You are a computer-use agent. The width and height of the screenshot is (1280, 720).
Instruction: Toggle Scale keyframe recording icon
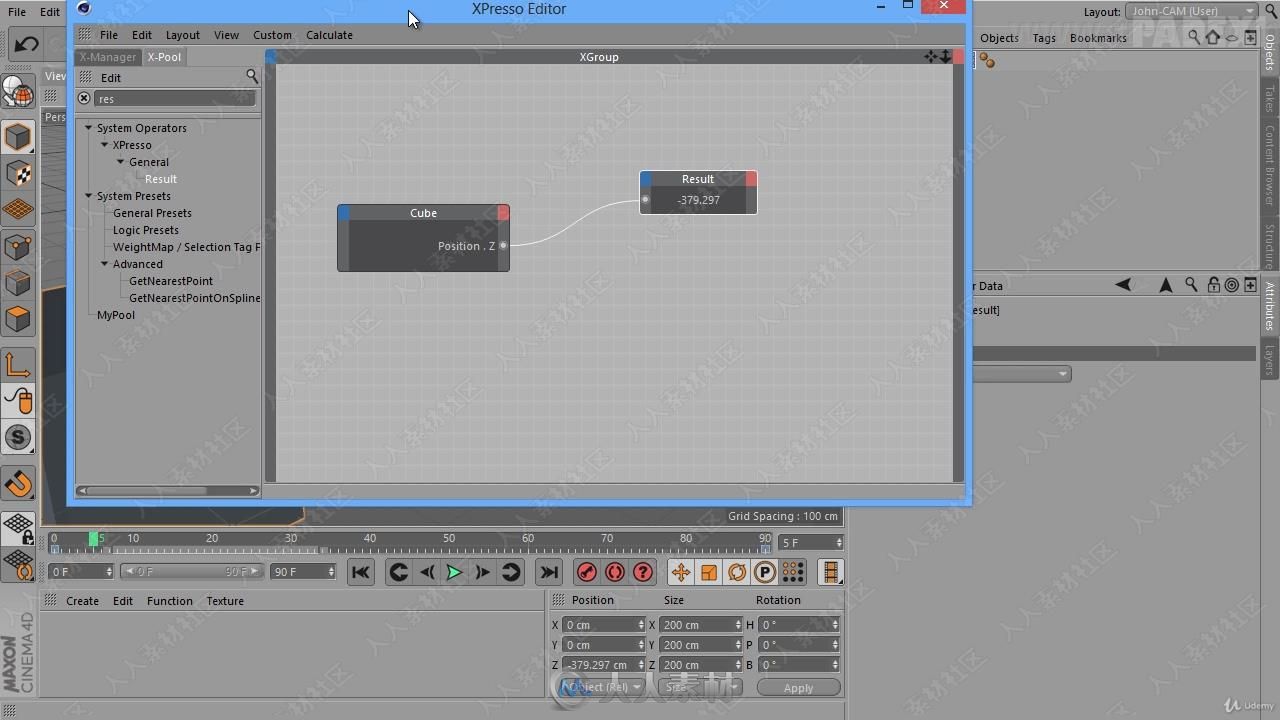[709, 572]
